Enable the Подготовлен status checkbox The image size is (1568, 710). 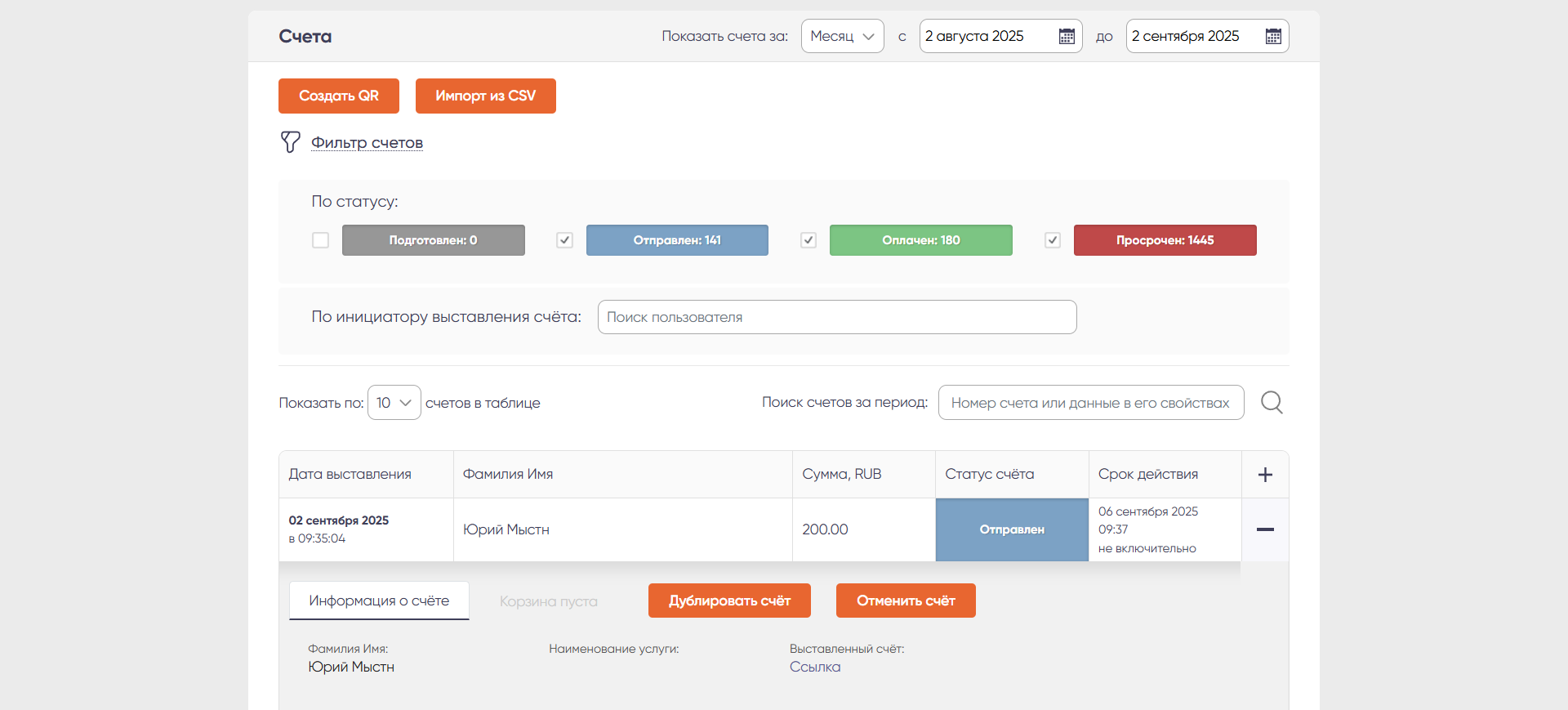point(320,240)
